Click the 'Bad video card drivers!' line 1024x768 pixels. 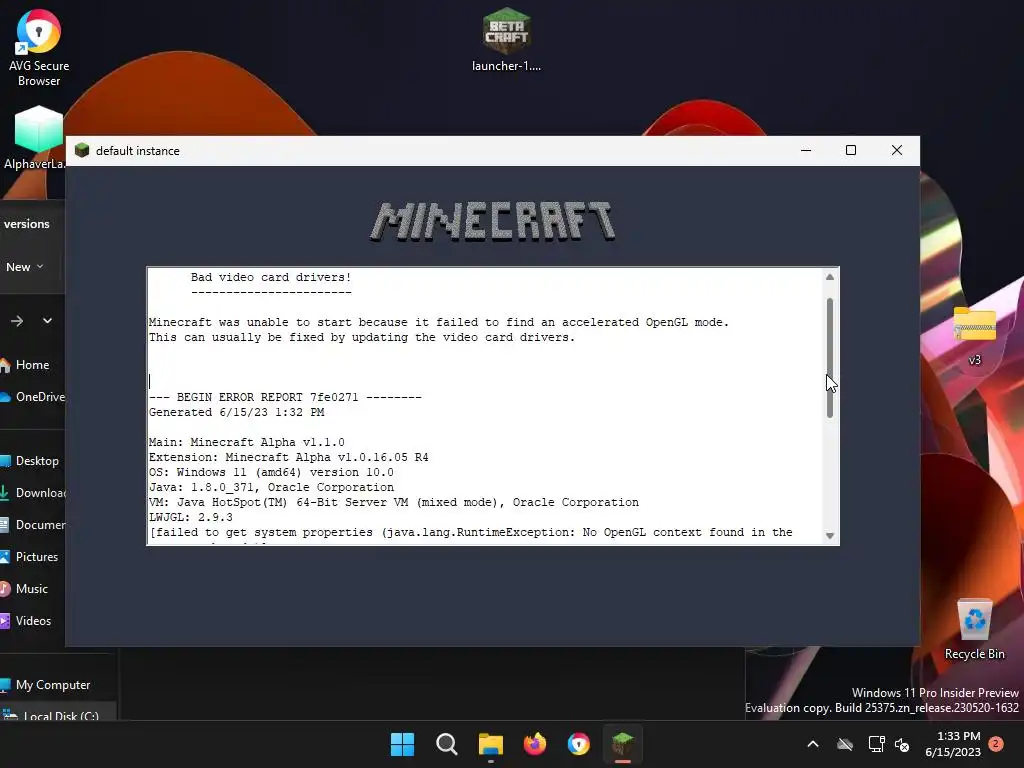271,277
